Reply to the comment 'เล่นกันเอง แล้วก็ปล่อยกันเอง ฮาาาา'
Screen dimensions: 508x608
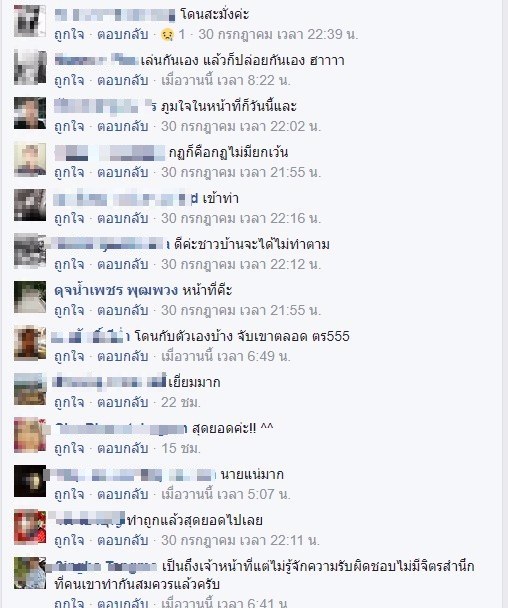[123, 81]
